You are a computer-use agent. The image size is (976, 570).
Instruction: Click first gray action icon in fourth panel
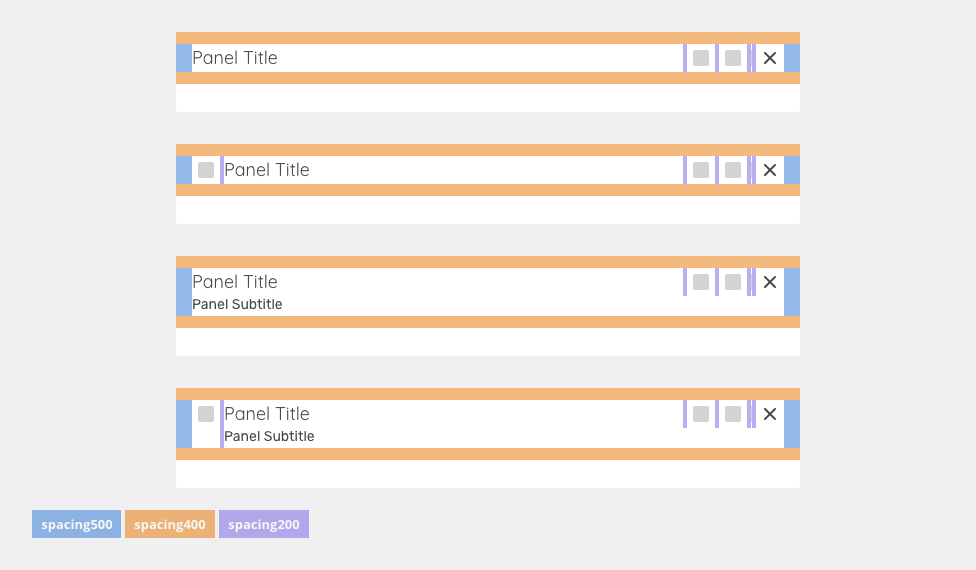tap(701, 414)
